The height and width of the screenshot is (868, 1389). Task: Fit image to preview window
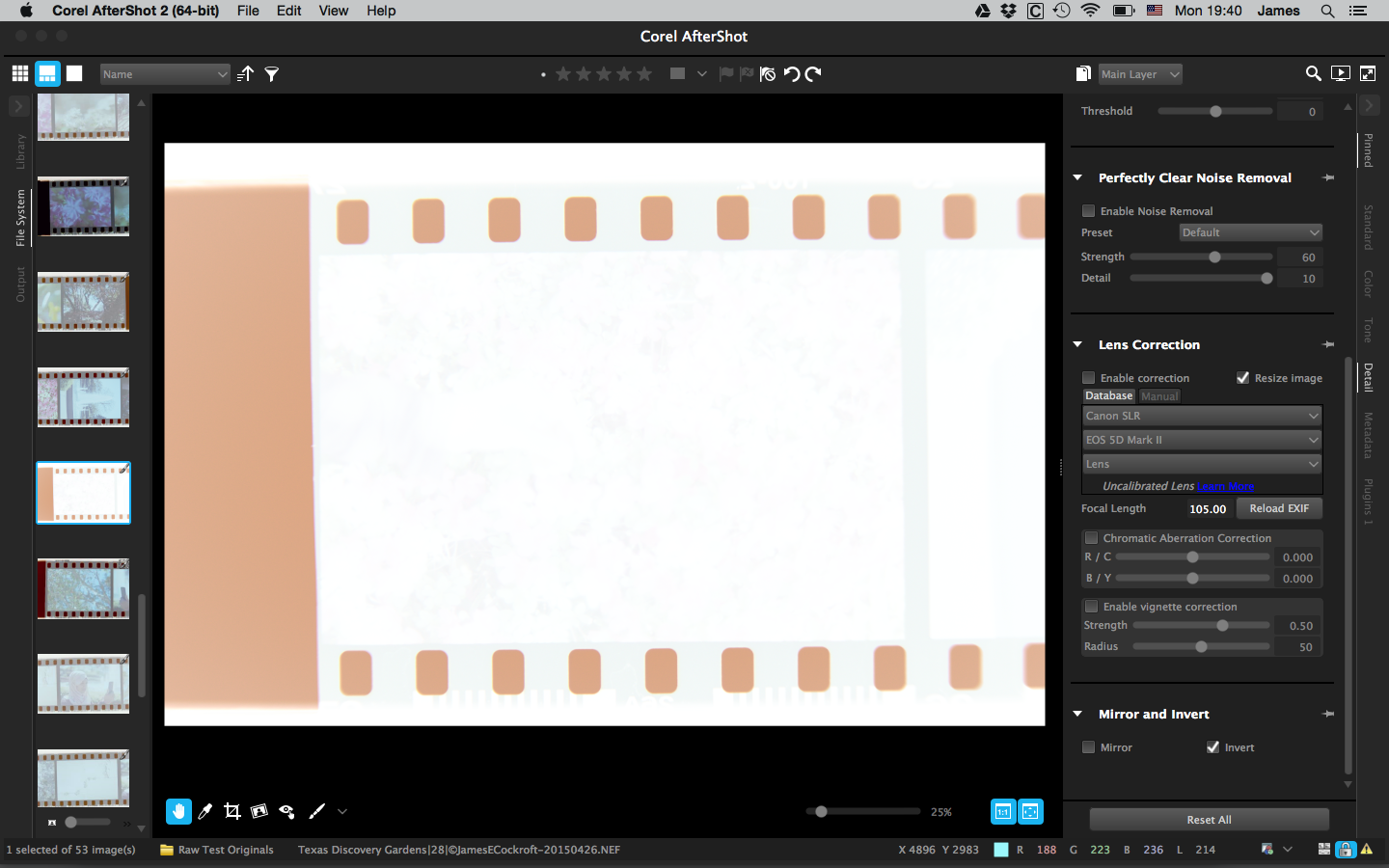point(1030,811)
